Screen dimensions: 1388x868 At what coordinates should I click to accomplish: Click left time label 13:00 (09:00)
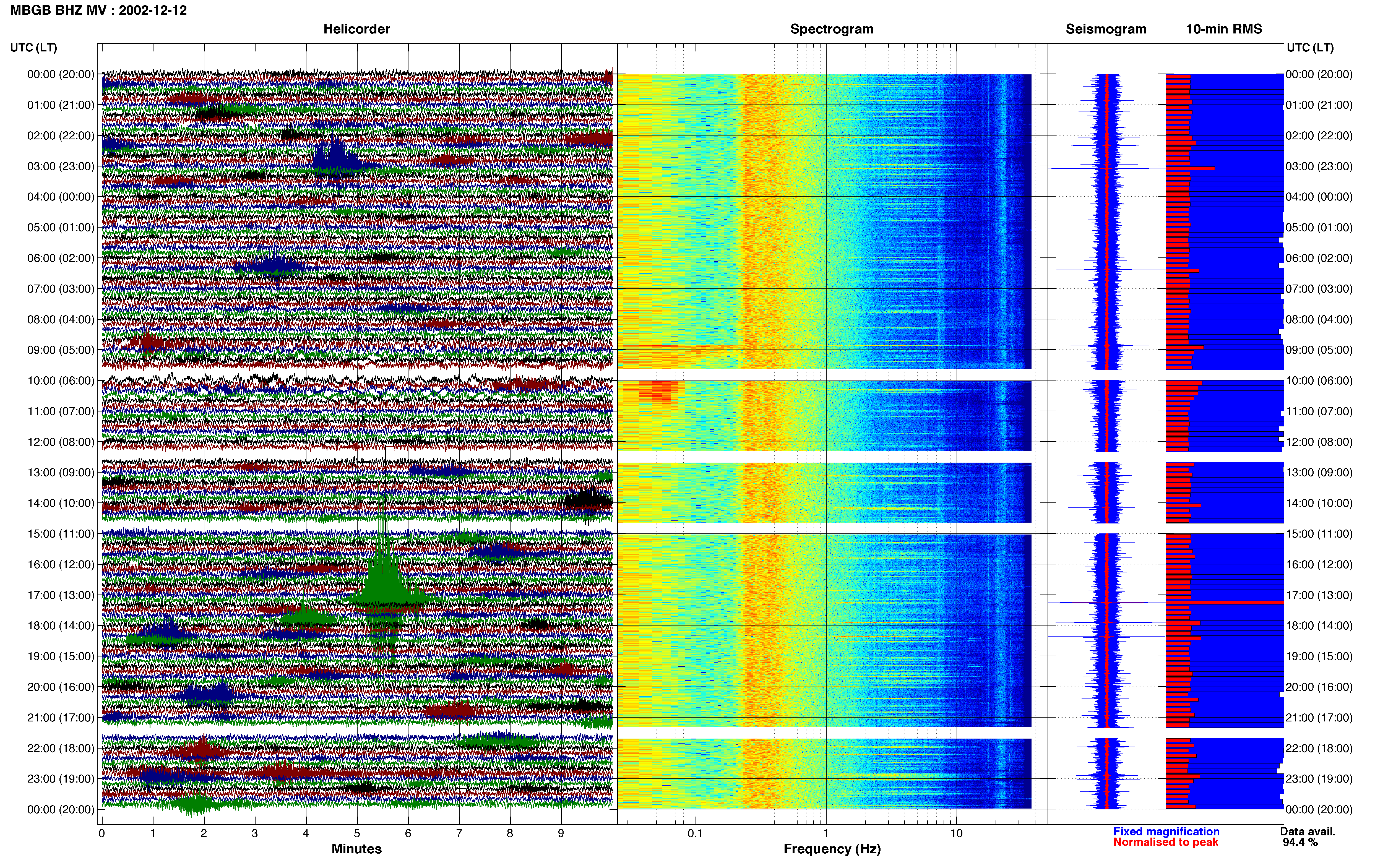tap(61, 473)
